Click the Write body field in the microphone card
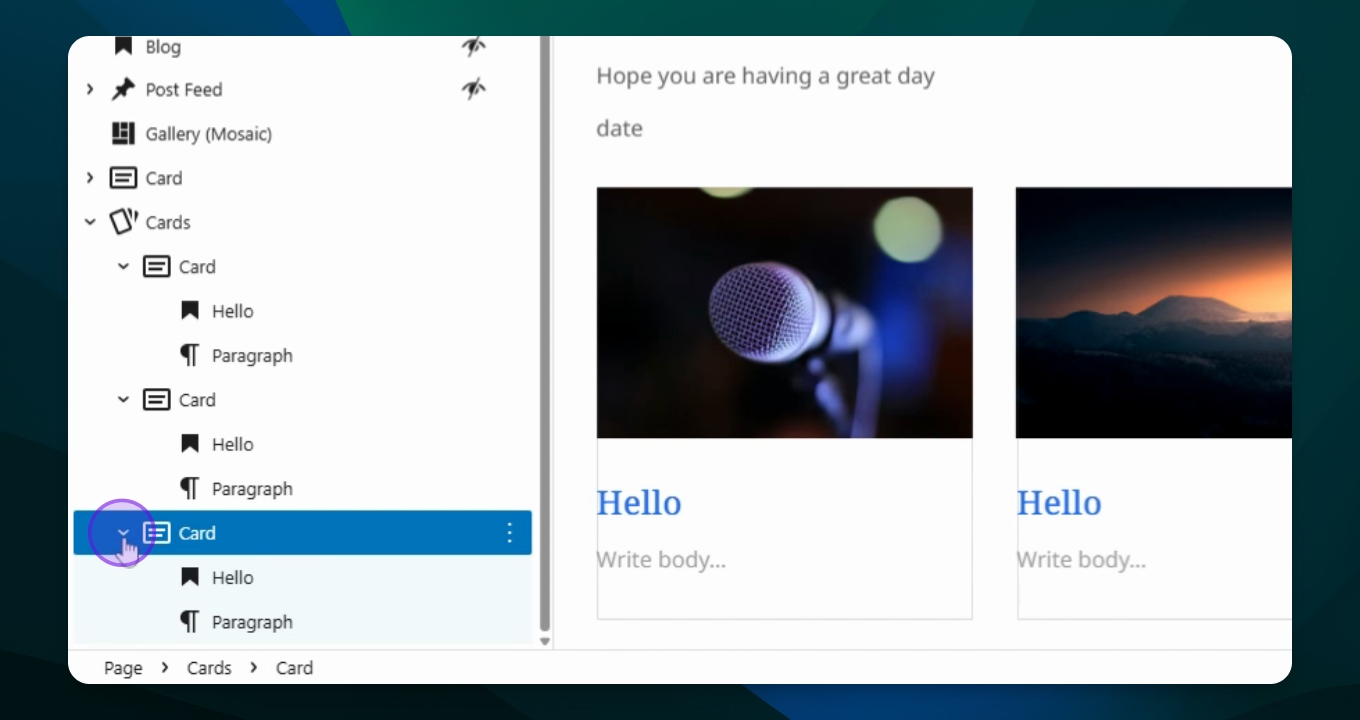This screenshot has width=1360, height=720. [661, 560]
